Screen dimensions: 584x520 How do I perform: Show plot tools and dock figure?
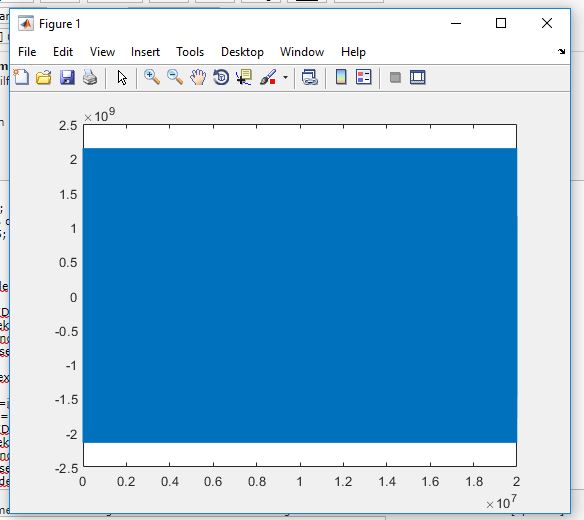click(x=418, y=77)
